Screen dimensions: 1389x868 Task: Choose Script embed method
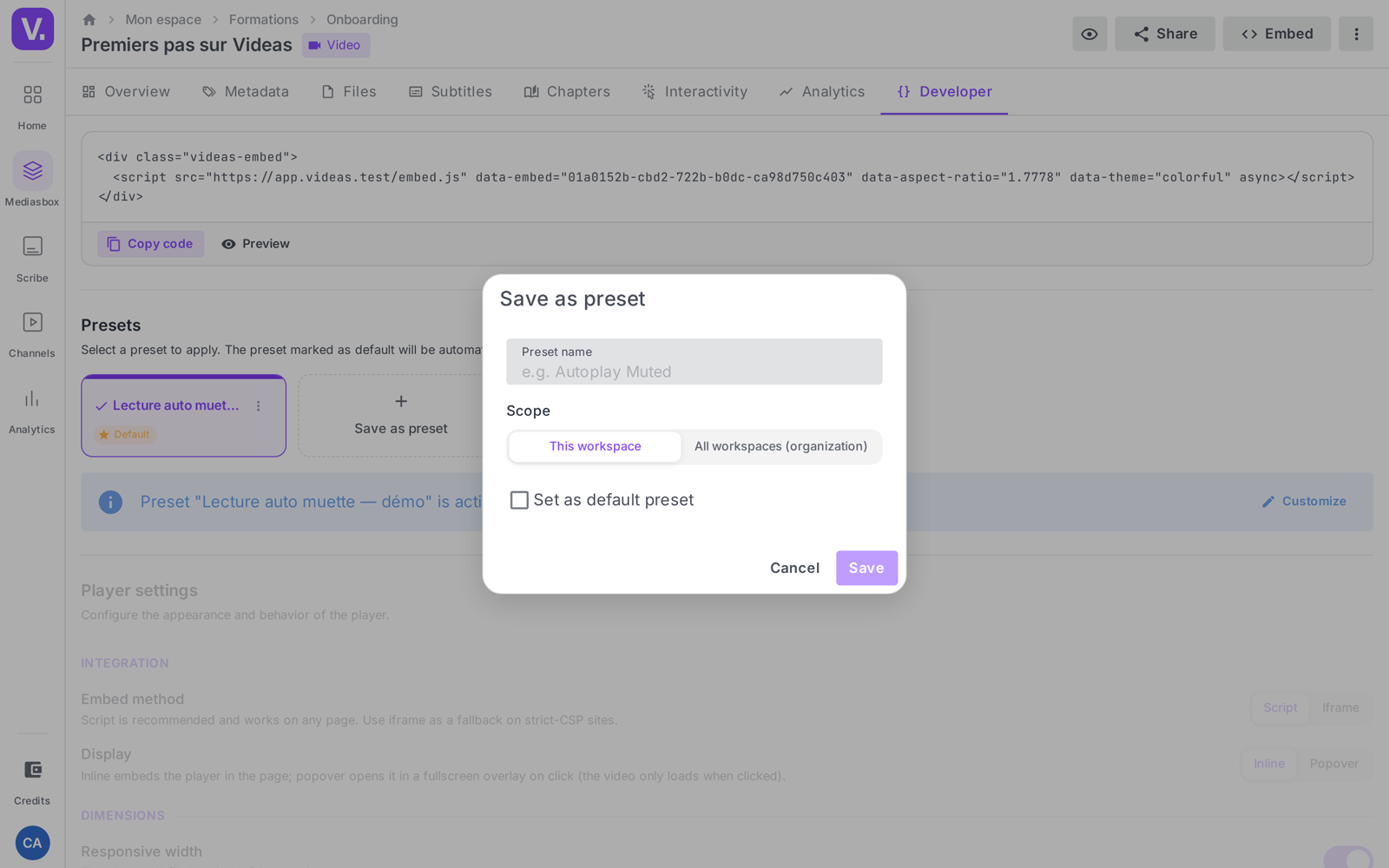(1280, 708)
